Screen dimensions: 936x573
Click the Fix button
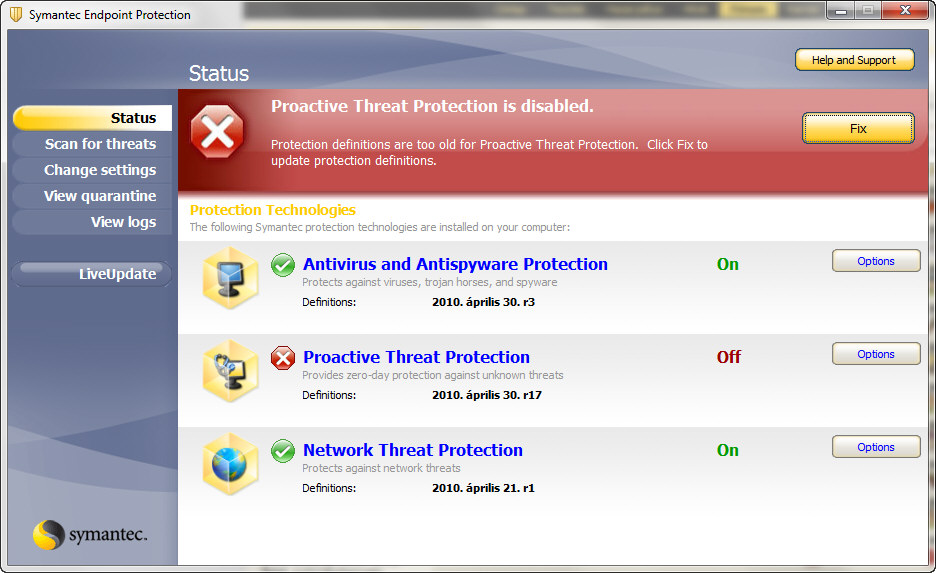[x=858, y=128]
